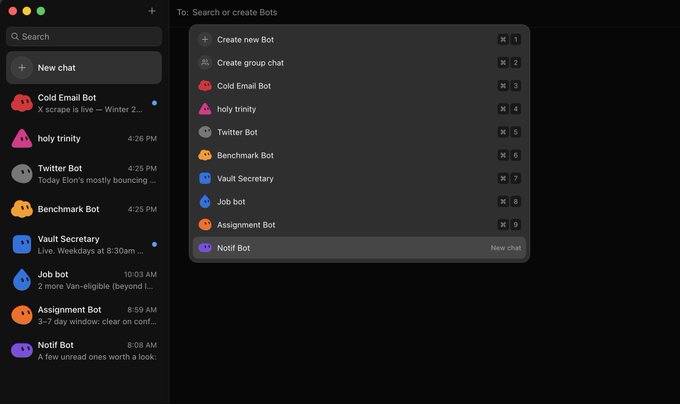Click orange Assignment Bot icon in dropdown
The height and width of the screenshot is (404, 680).
205,225
